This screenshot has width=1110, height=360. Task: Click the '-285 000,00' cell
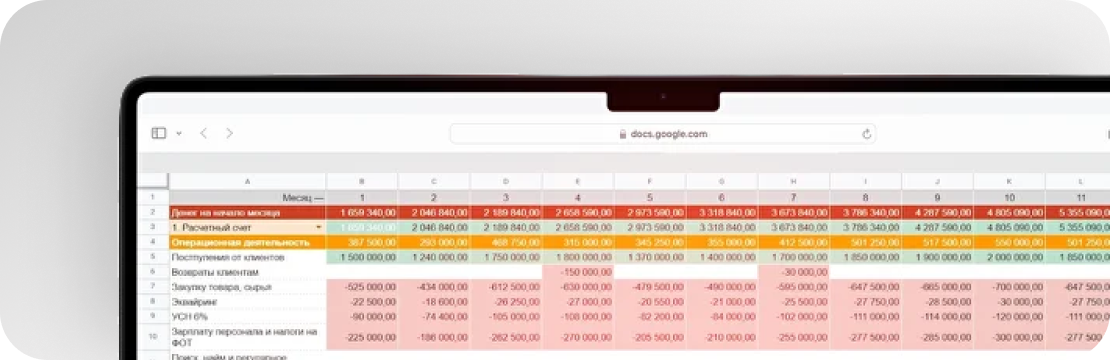click(937, 337)
